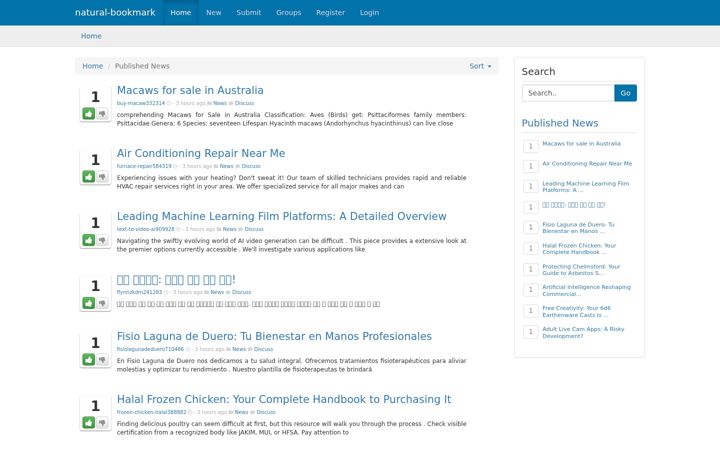
Task: Open user profile furnace-repair584319
Action: tap(144, 166)
